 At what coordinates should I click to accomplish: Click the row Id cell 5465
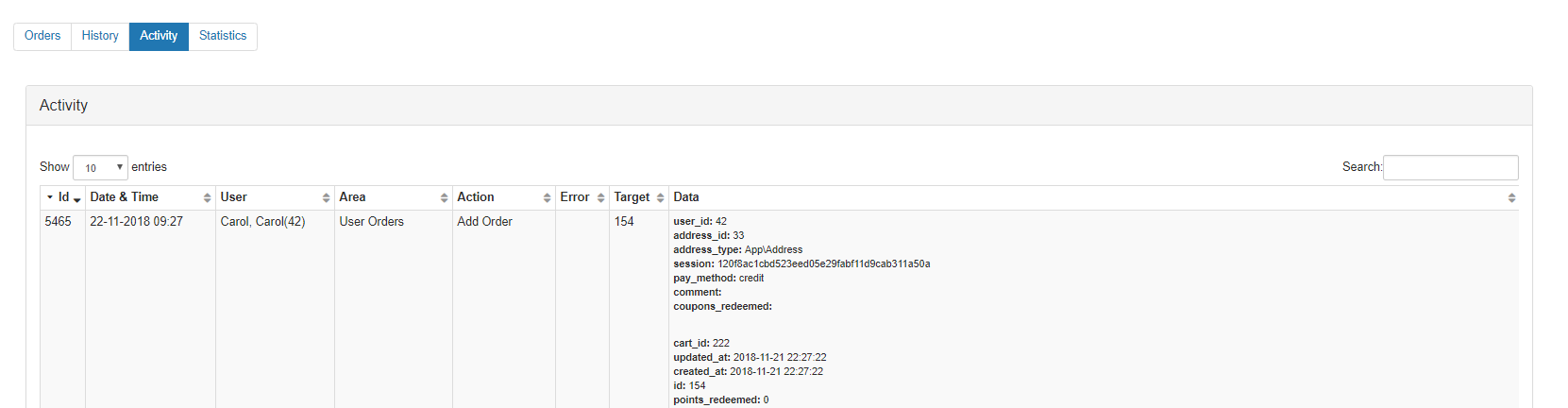point(59,222)
